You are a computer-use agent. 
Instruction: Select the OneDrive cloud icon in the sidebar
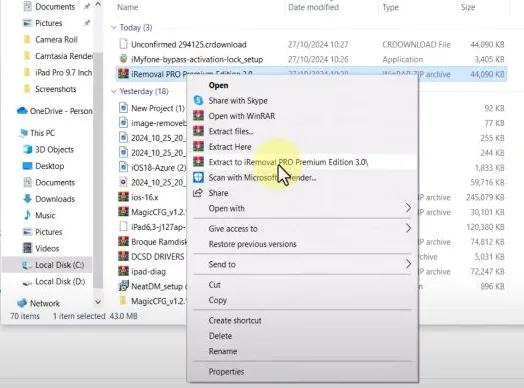[22, 111]
